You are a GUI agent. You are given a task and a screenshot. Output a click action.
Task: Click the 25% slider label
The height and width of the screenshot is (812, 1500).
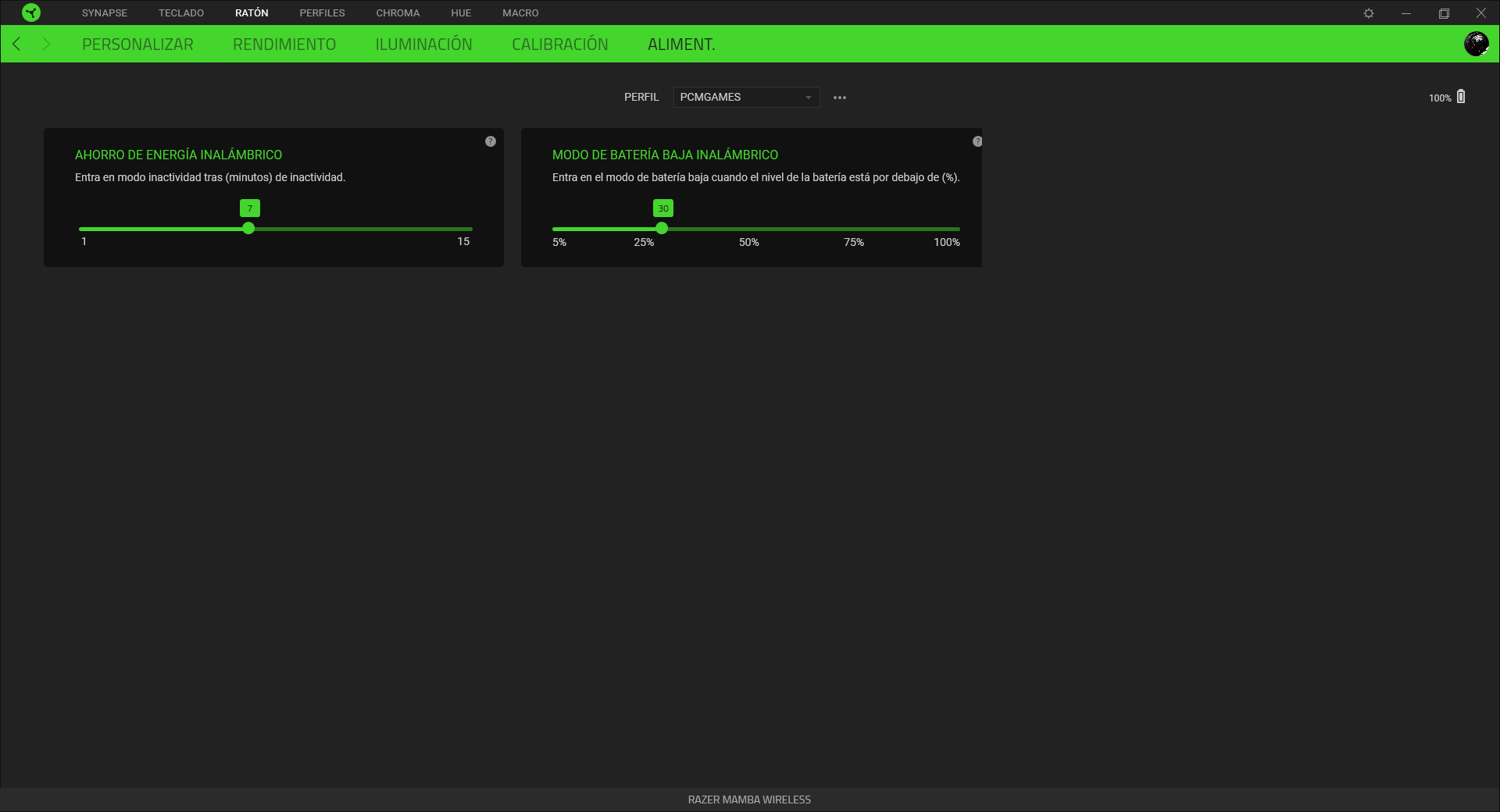[644, 243]
